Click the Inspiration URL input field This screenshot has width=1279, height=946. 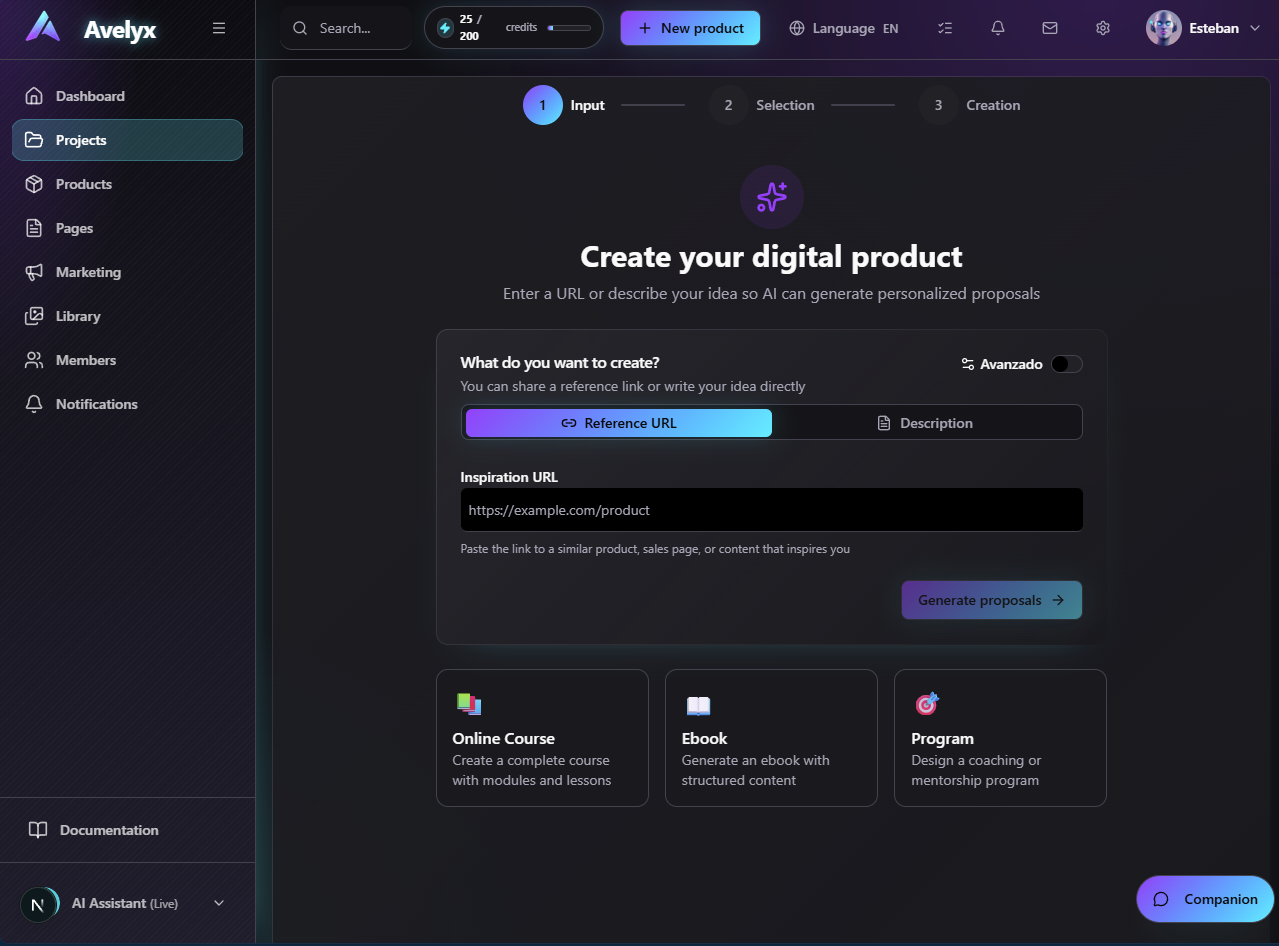tap(771, 509)
